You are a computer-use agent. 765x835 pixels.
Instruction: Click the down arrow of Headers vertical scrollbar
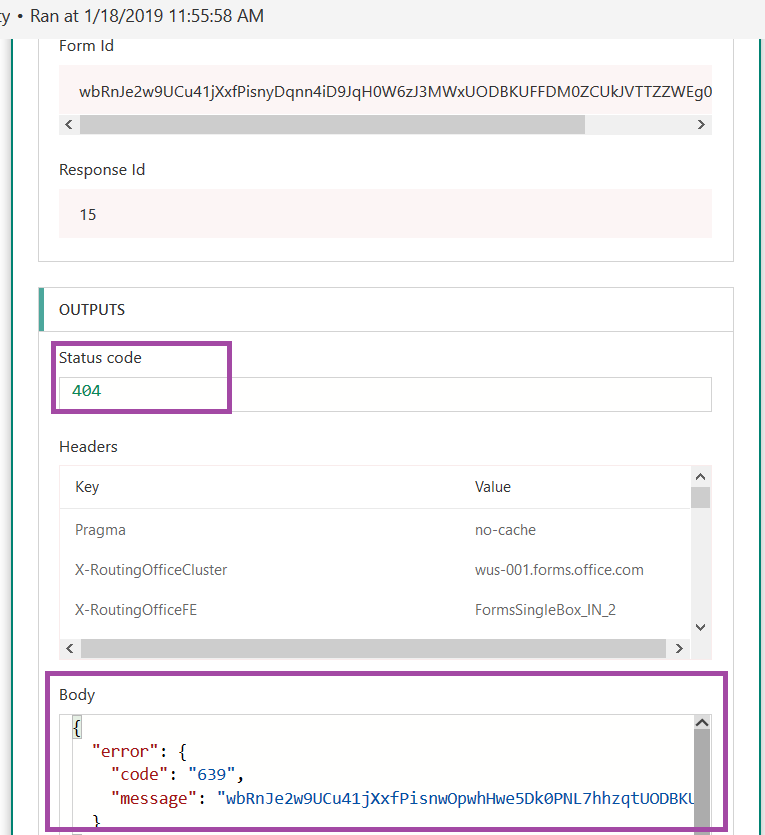[x=701, y=627]
